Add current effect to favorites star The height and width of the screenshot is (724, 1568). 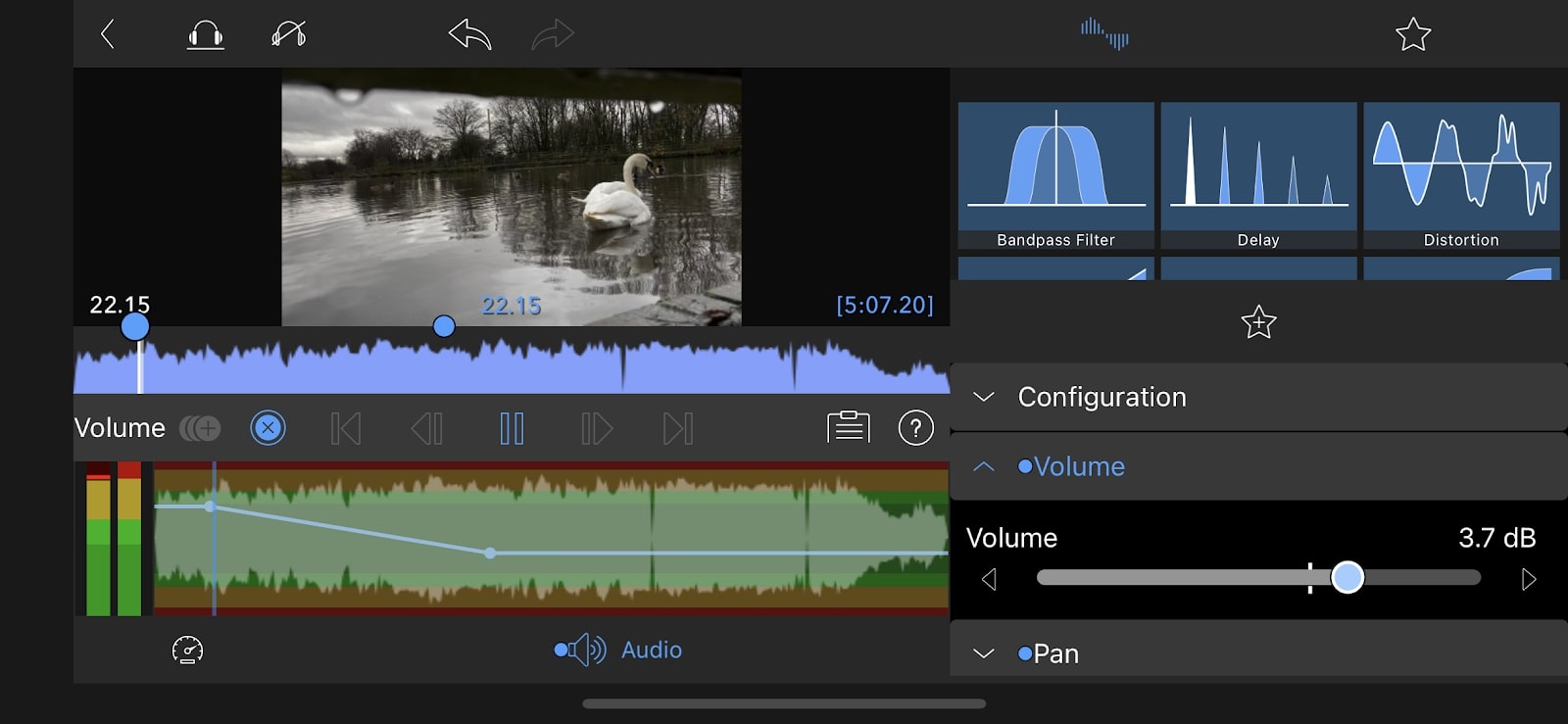pos(1258,322)
